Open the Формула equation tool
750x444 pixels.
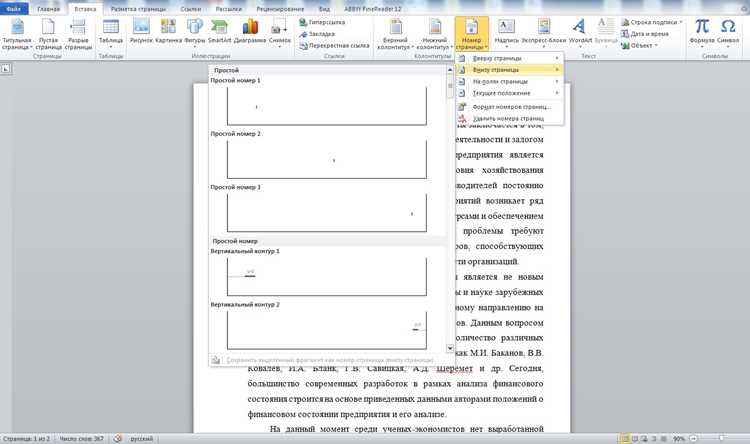[x=702, y=33]
